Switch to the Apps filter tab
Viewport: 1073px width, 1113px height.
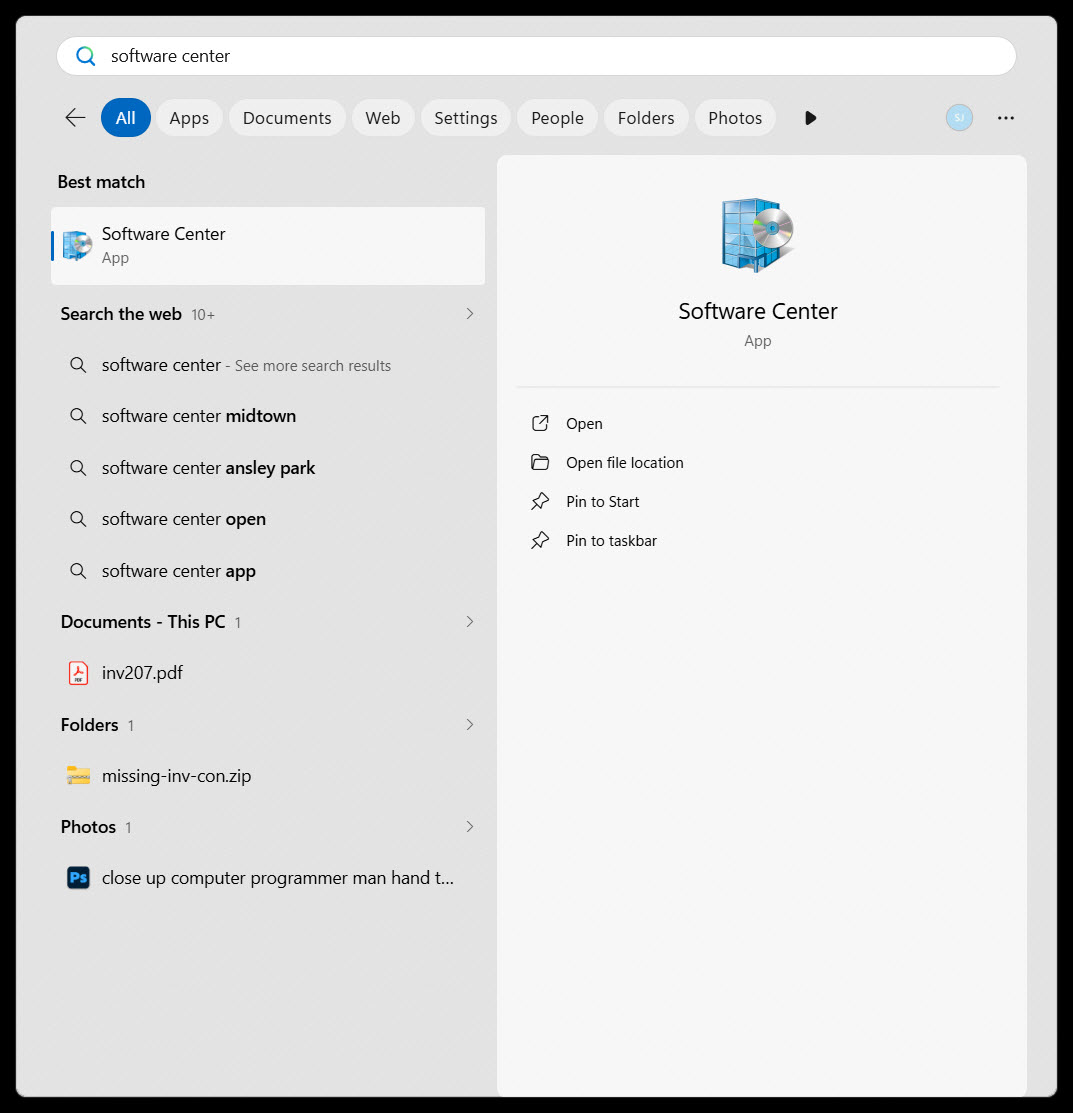189,118
